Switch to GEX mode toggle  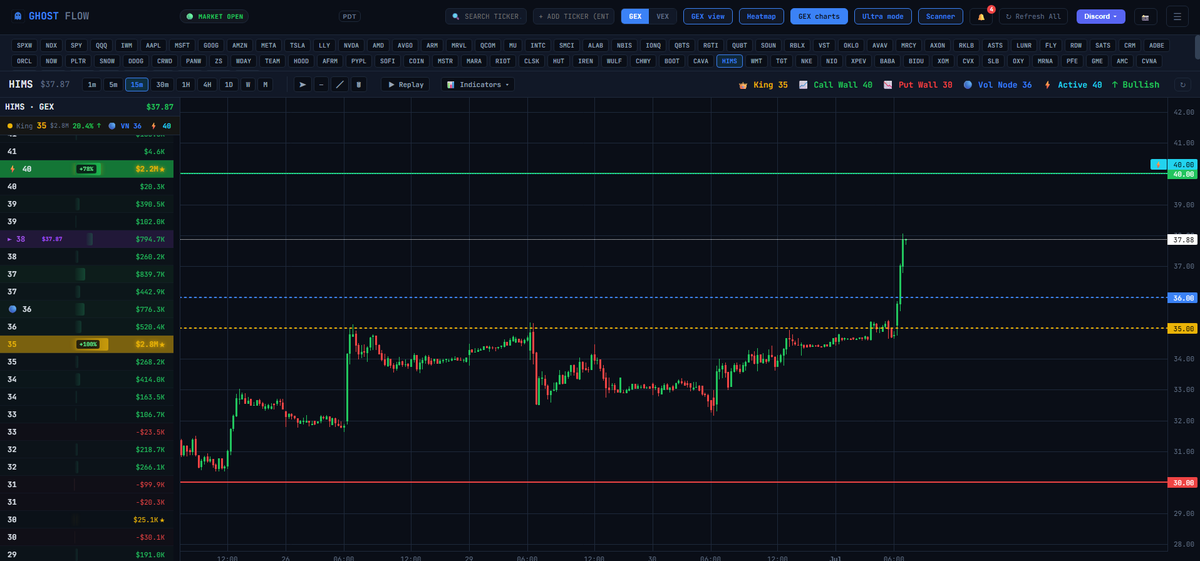coord(635,17)
